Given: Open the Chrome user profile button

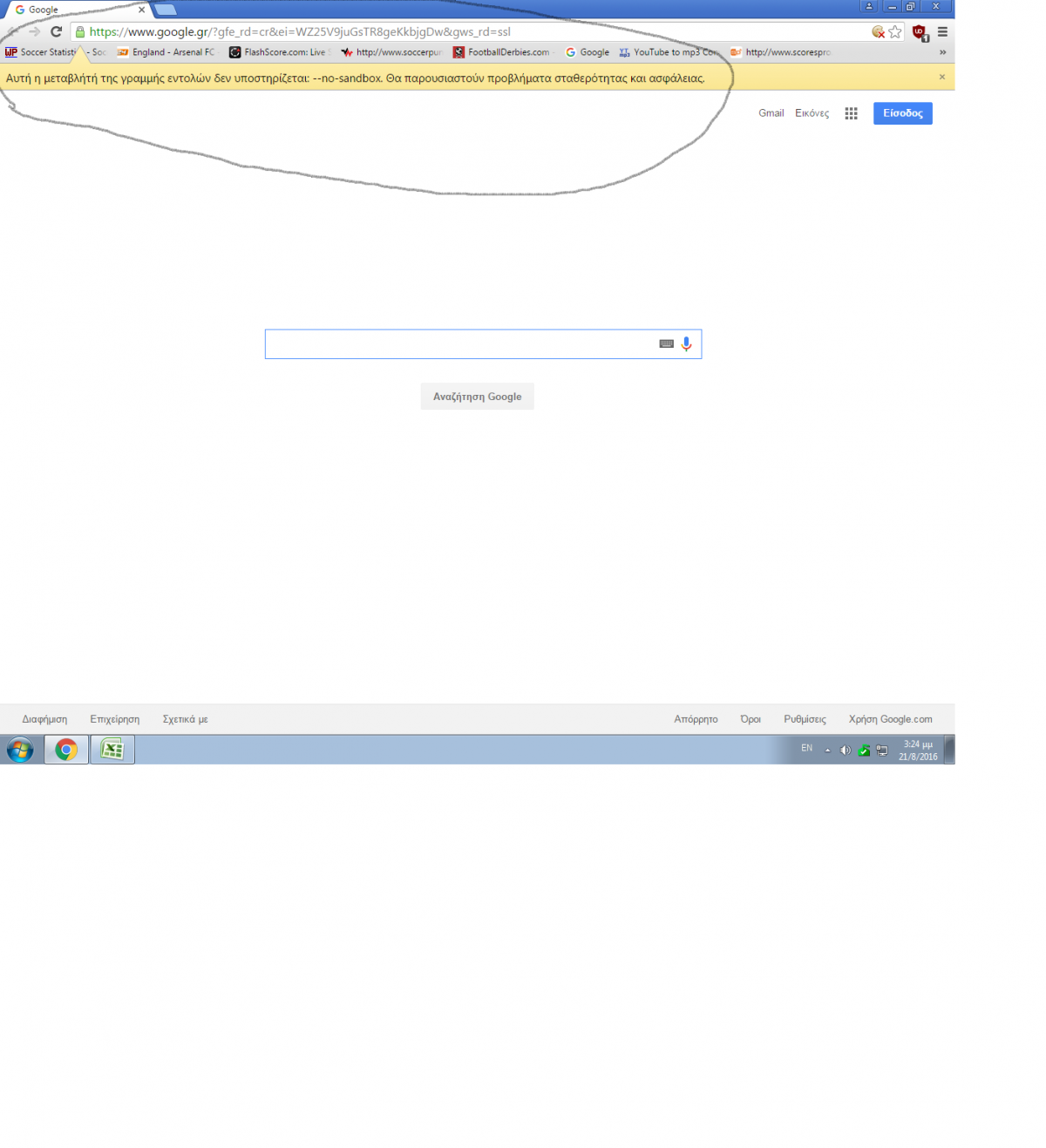Looking at the screenshot, I should pyautogui.click(x=869, y=6).
